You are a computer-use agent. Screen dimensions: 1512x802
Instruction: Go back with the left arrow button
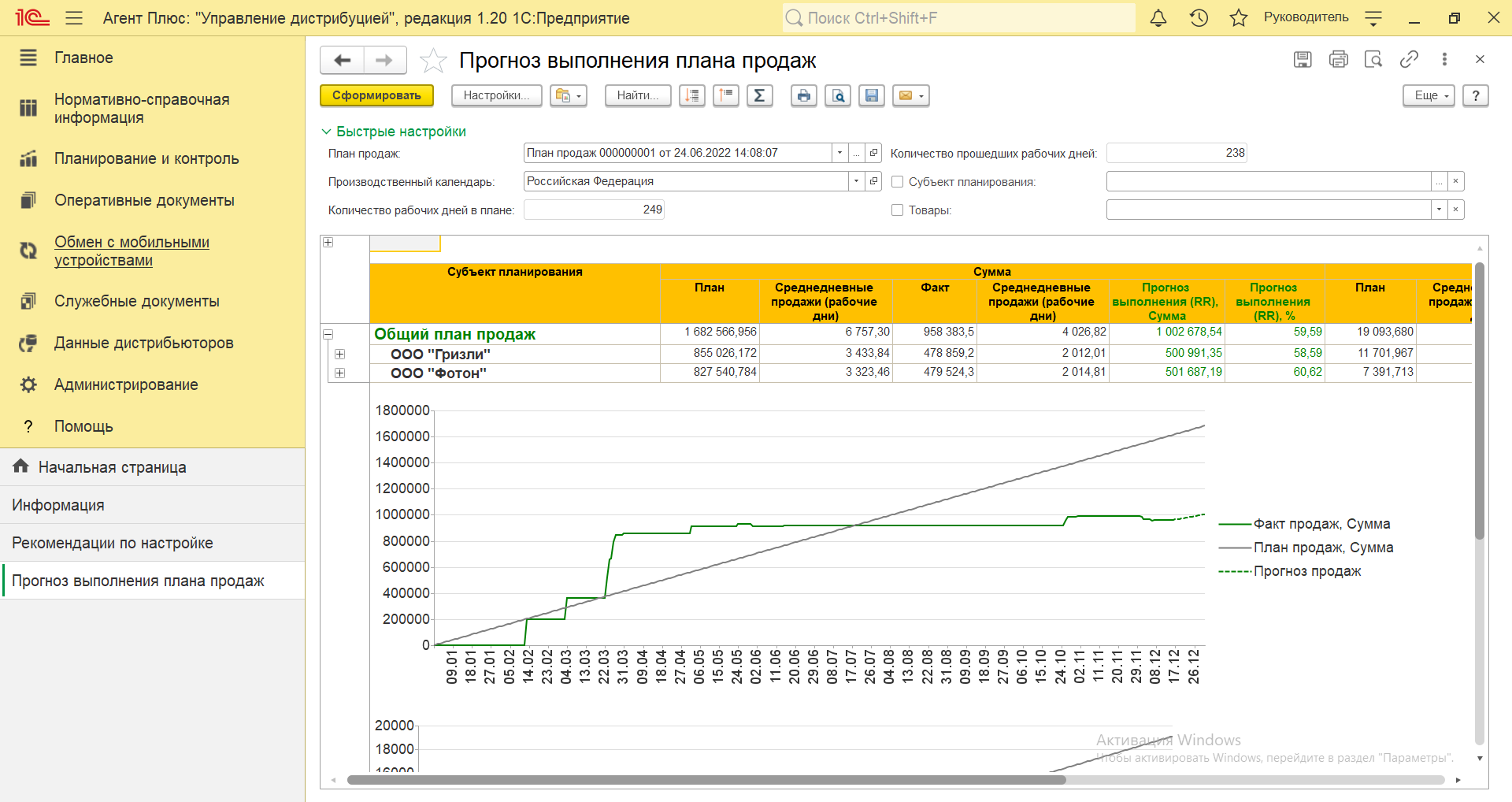click(x=343, y=60)
